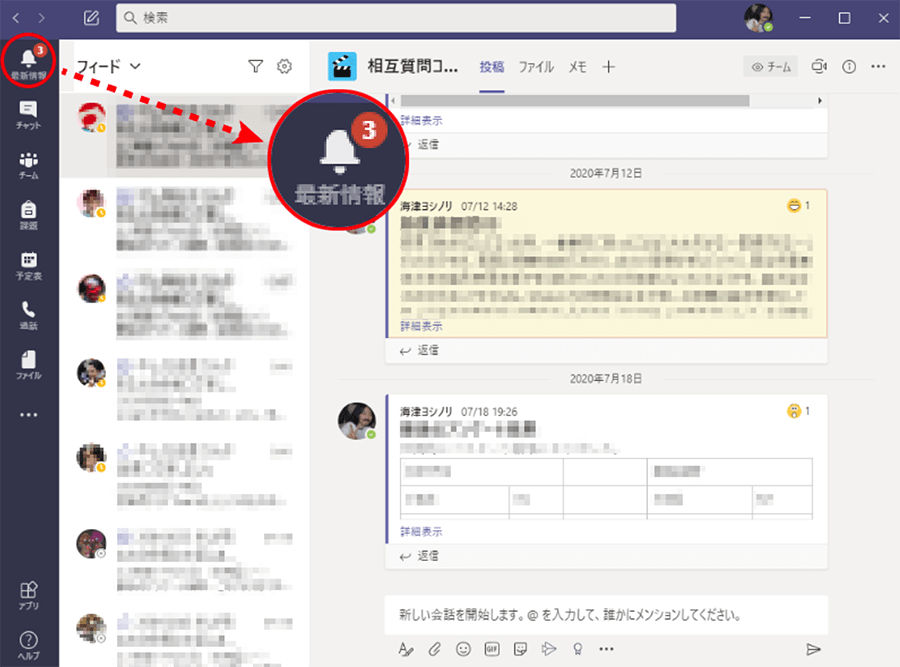Open more compose options ellipsis
The image size is (900, 667).
(x=606, y=649)
